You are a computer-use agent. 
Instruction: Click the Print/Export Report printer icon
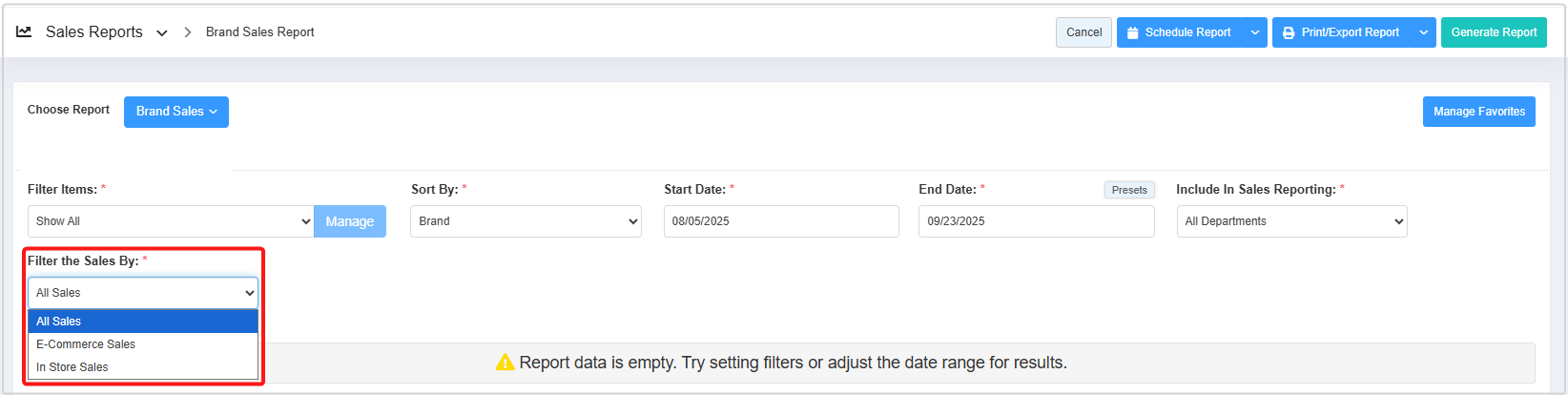1289,32
